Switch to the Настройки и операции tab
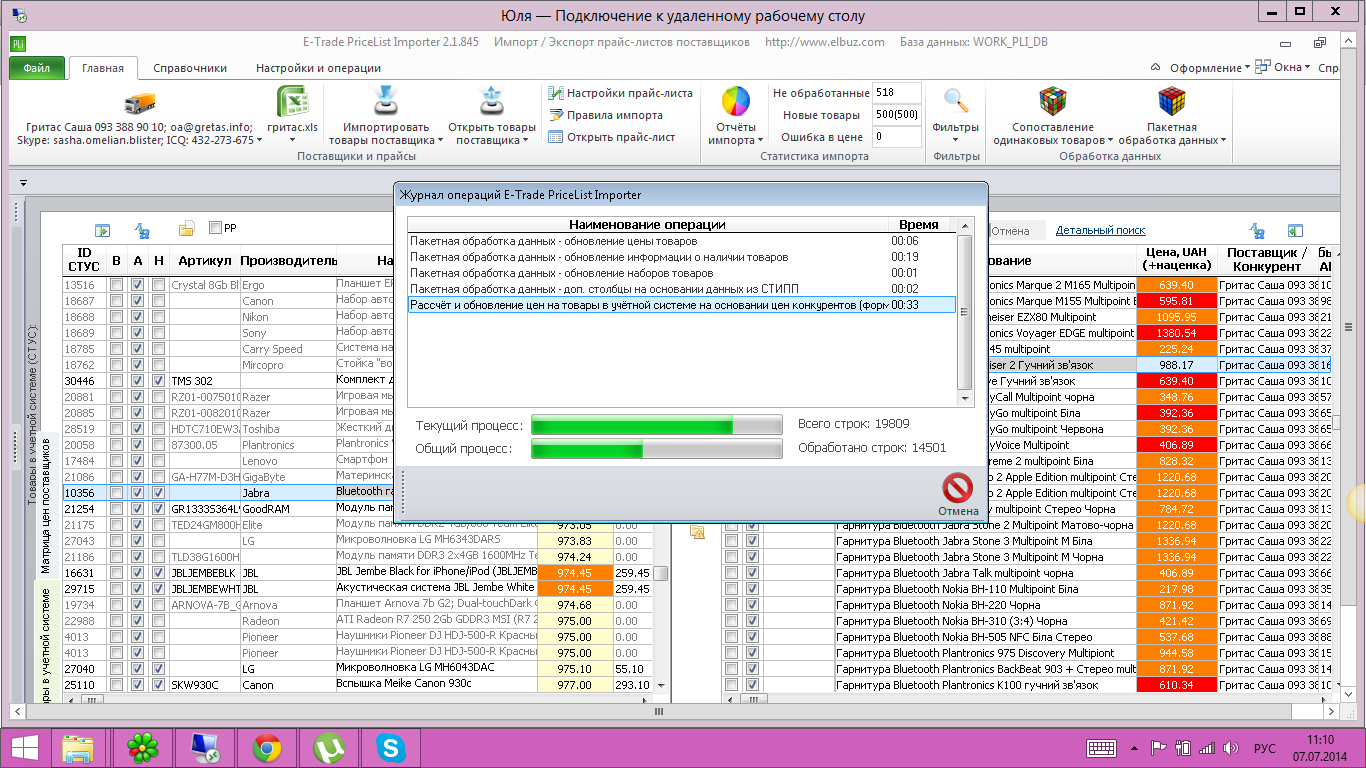1366x768 pixels. click(318, 68)
